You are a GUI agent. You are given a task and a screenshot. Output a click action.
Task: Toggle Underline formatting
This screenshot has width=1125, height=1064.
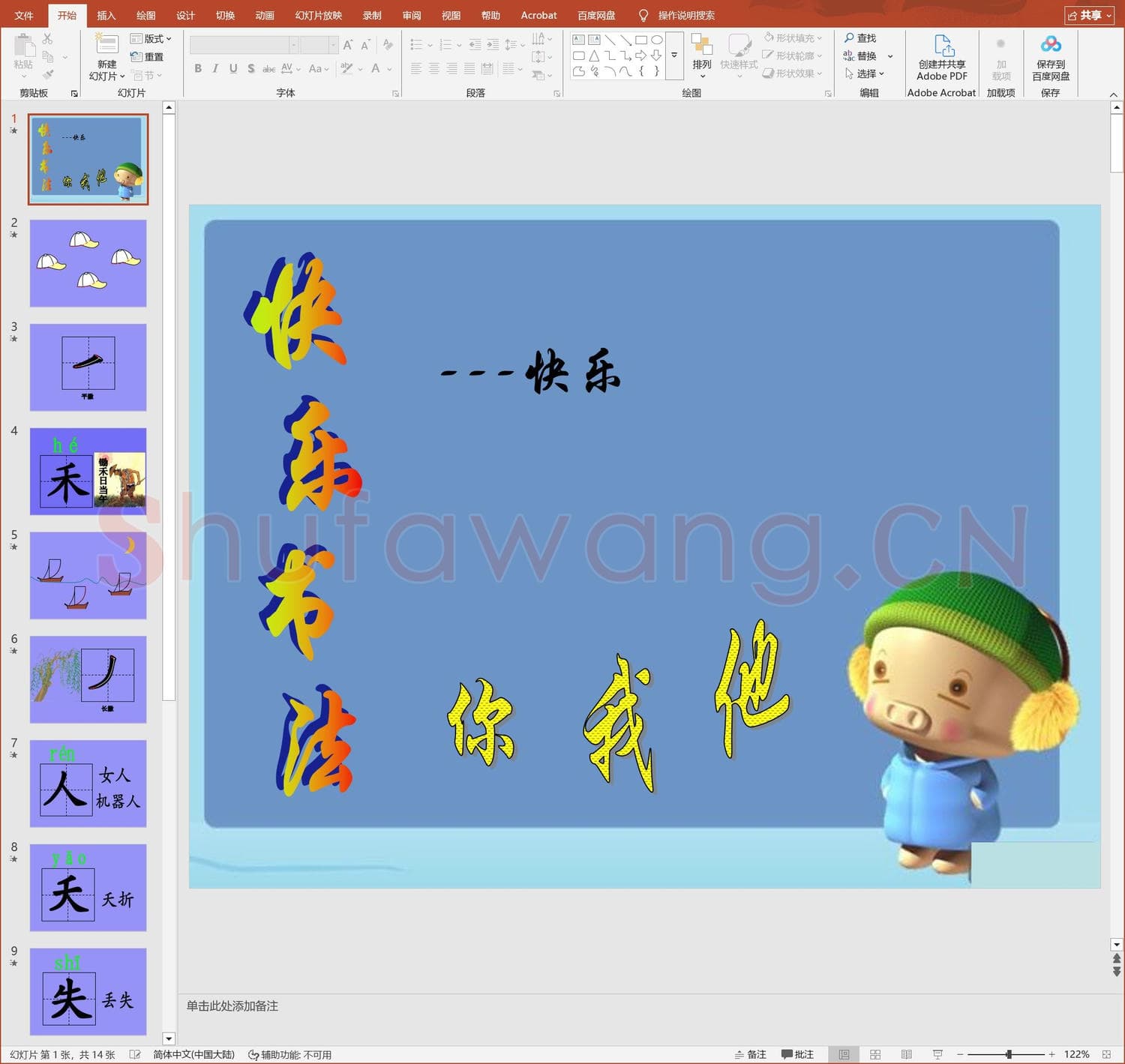coord(233,68)
